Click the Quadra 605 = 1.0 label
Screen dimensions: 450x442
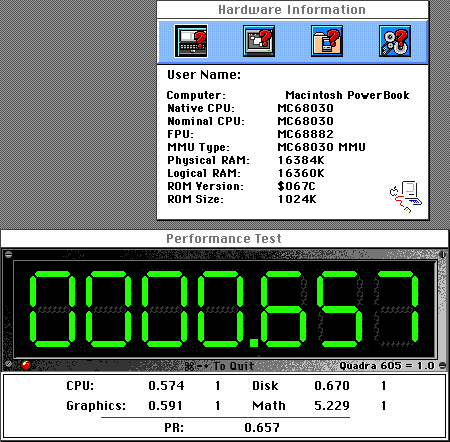point(387,366)
